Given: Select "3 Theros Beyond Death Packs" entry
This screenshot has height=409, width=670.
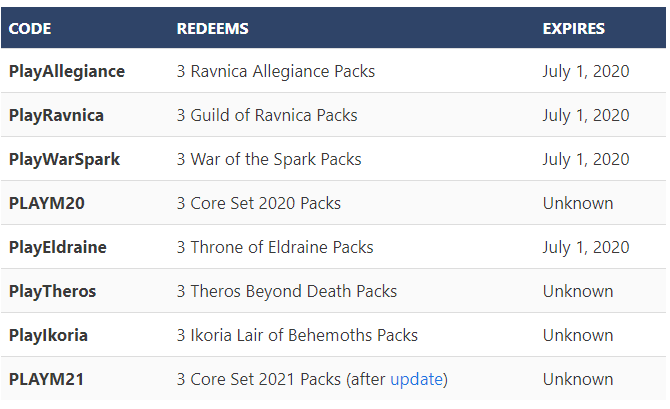Looking at the screenshot, I should 287,291.
